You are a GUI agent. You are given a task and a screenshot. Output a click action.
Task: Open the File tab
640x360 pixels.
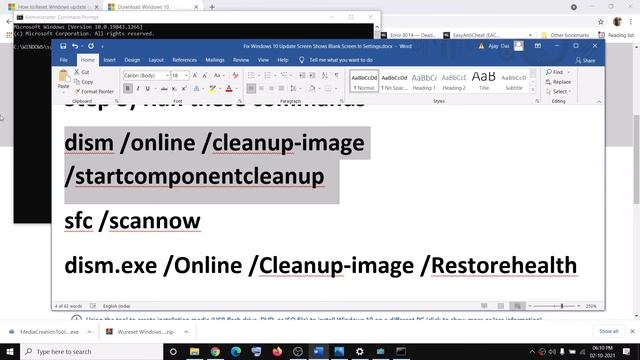(64, 60)
